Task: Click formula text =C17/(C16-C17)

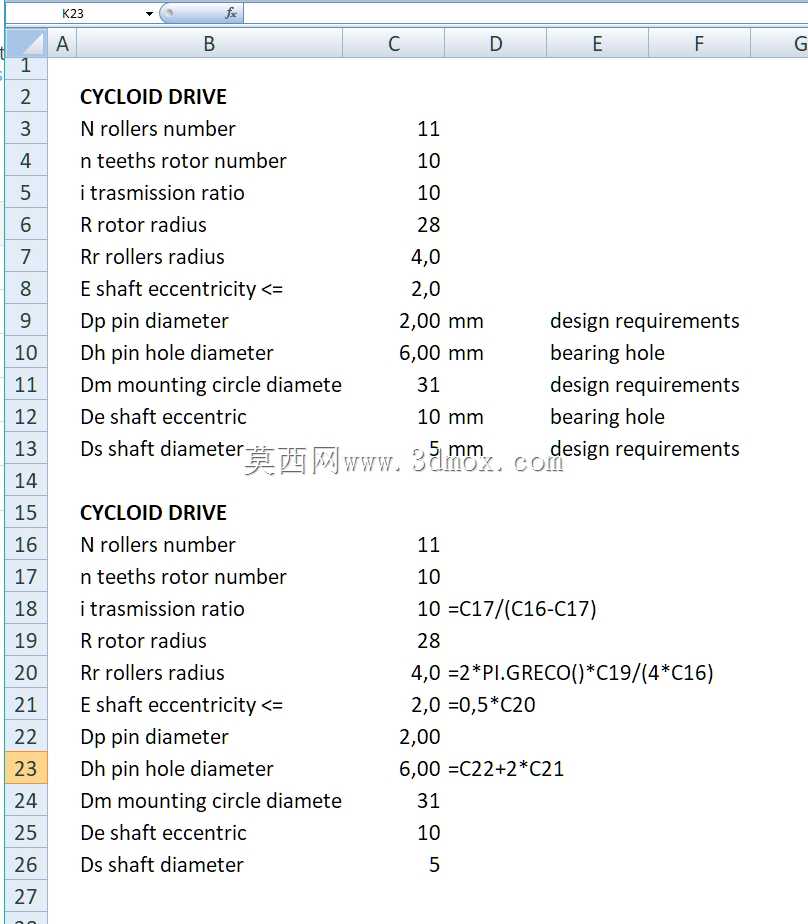Action: 522,609
